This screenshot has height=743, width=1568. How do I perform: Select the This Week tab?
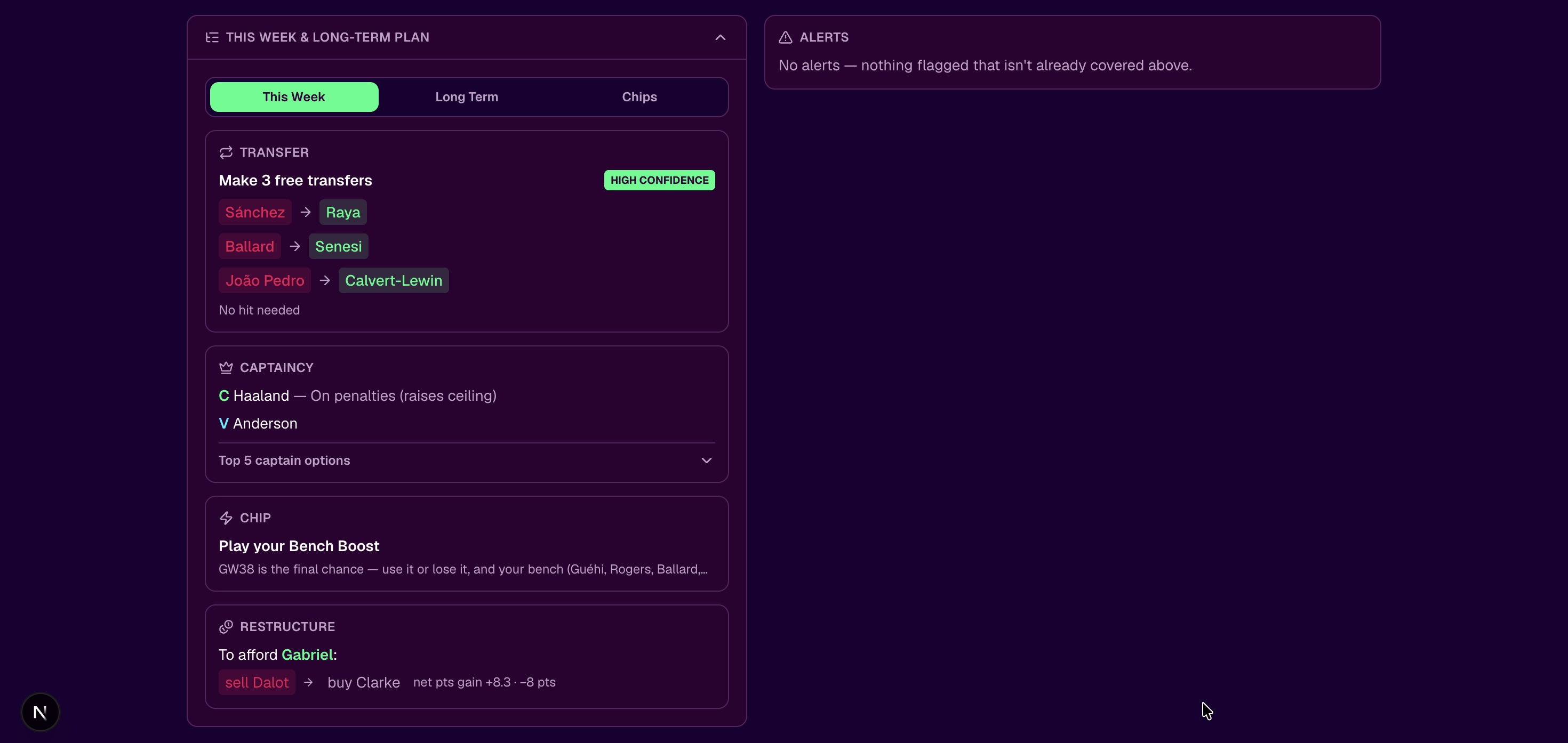point(294,97)
